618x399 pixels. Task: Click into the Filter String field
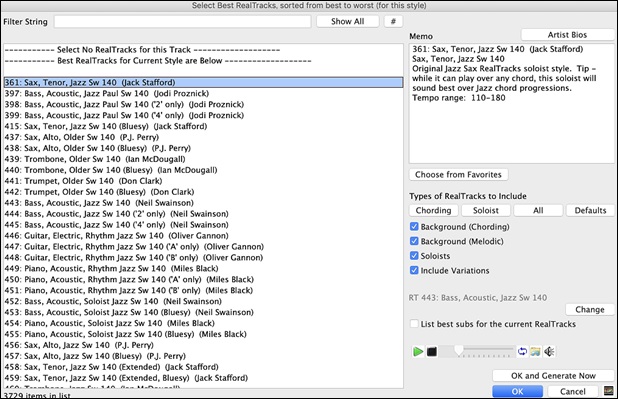point(182,22)
